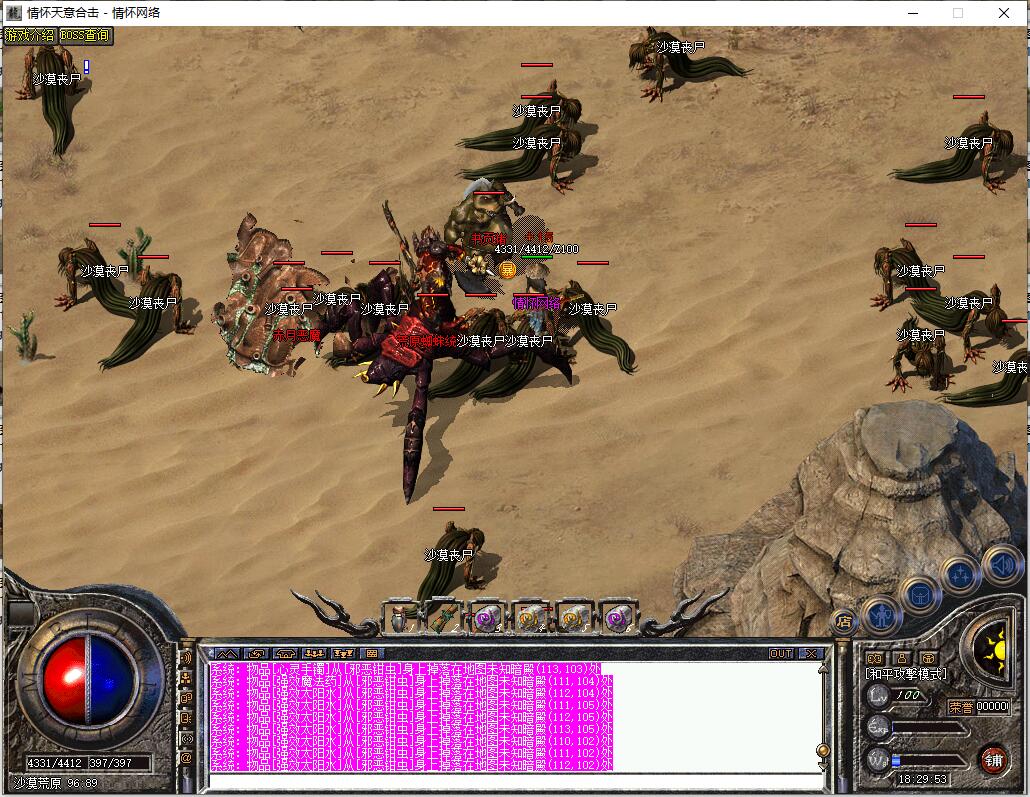
Task: Click the 18:29:53 clock display
Action: pos(922,779)
